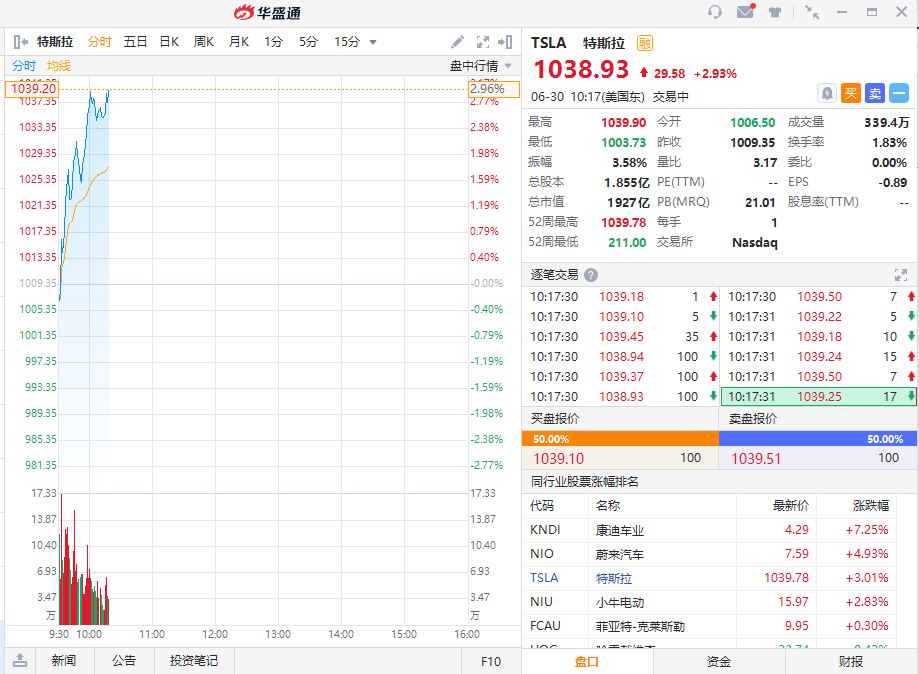Set price alert bell icon
The height and width of the screenshot is (674, 919).
click(x=827, y=93)
